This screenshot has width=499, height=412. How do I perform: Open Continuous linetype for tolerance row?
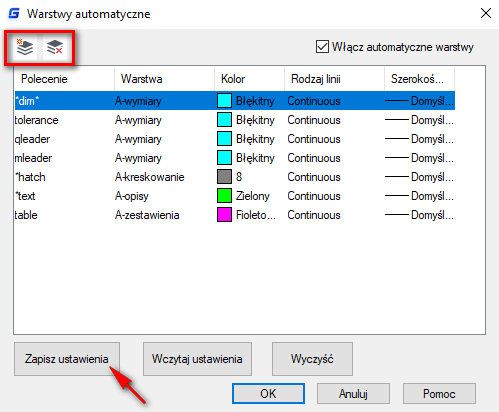pos(314,120)
